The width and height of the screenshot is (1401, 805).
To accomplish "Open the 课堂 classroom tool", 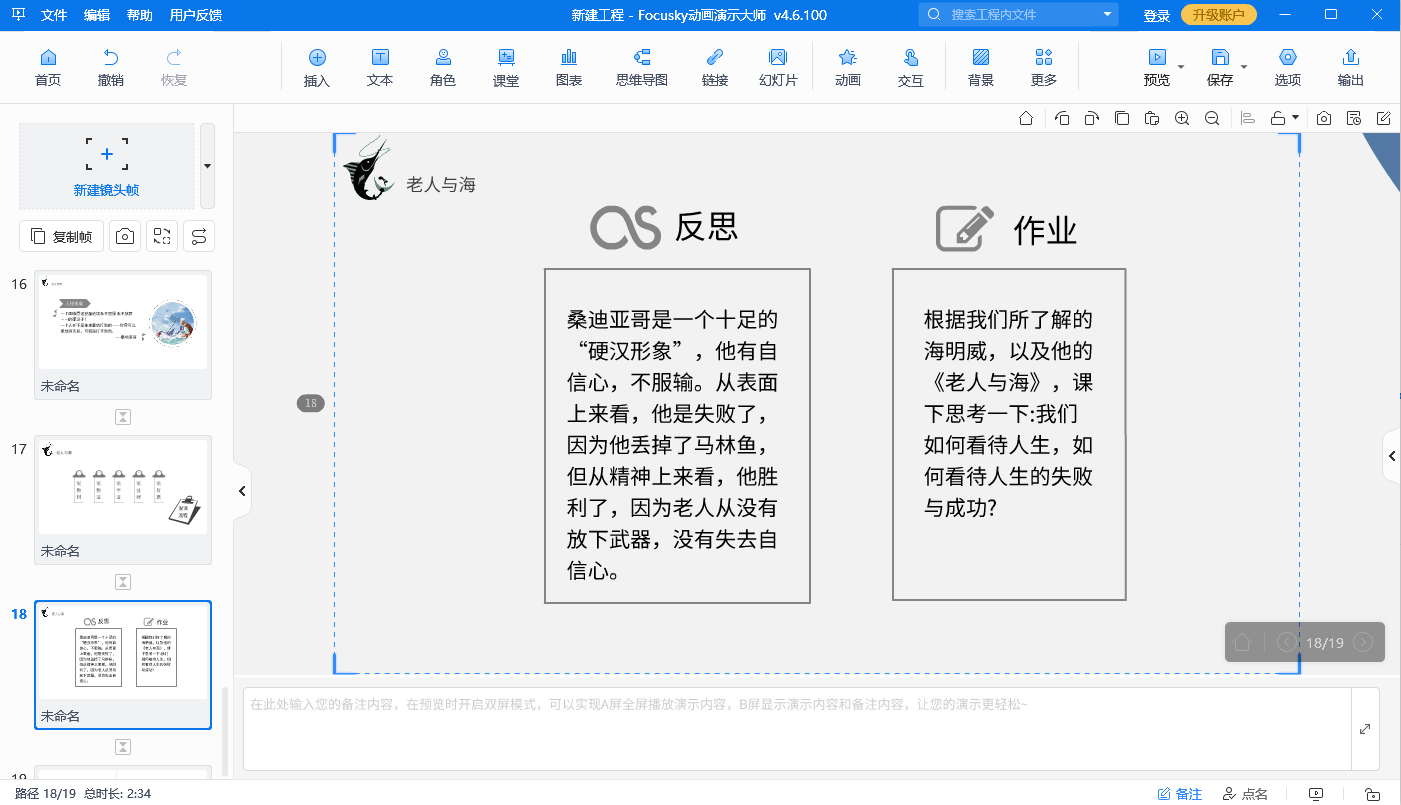I will [506, 67].
